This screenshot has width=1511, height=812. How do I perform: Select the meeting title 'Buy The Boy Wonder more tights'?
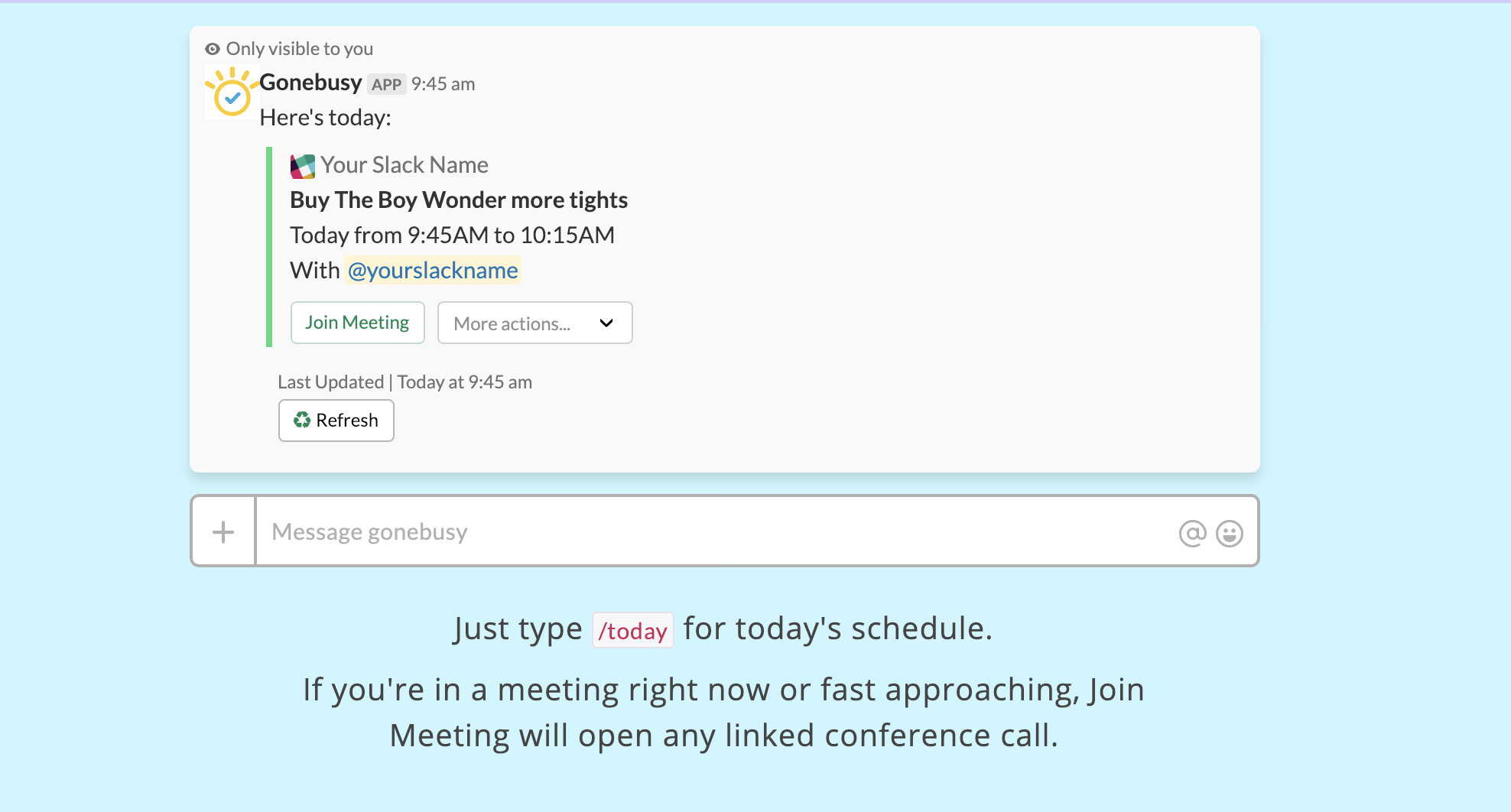pos(458,200)
